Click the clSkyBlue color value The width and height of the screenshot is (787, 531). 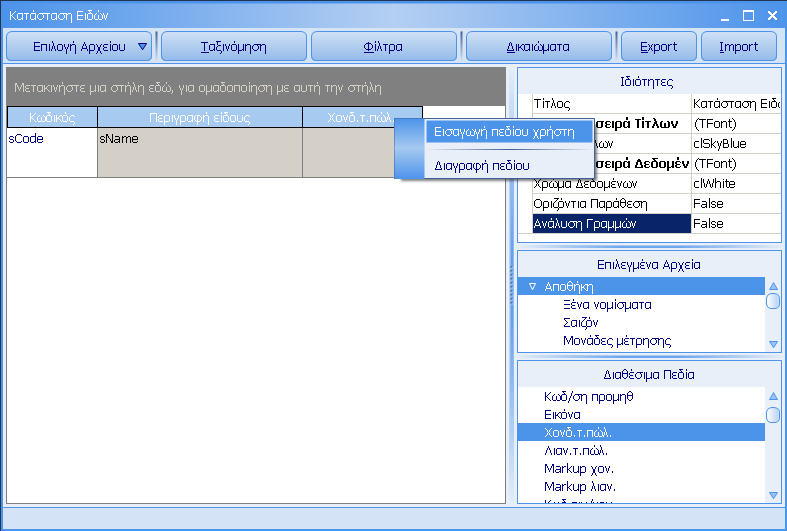click(736, 144)
